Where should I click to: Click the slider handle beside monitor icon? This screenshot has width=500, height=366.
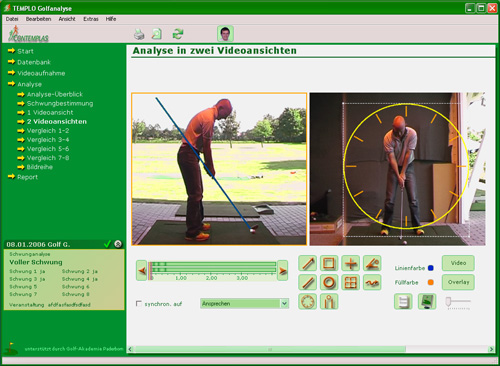(448, 301)
